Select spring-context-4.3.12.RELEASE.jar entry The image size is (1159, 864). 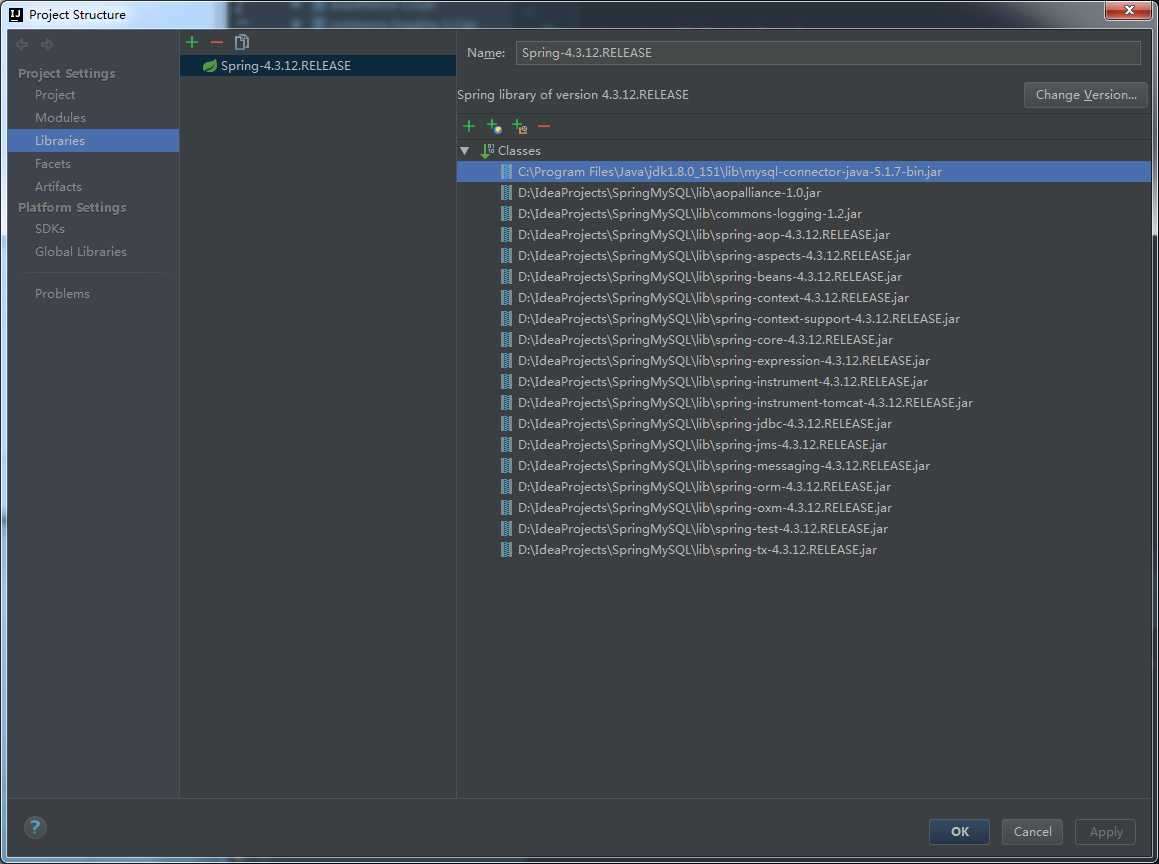(713, 298)
